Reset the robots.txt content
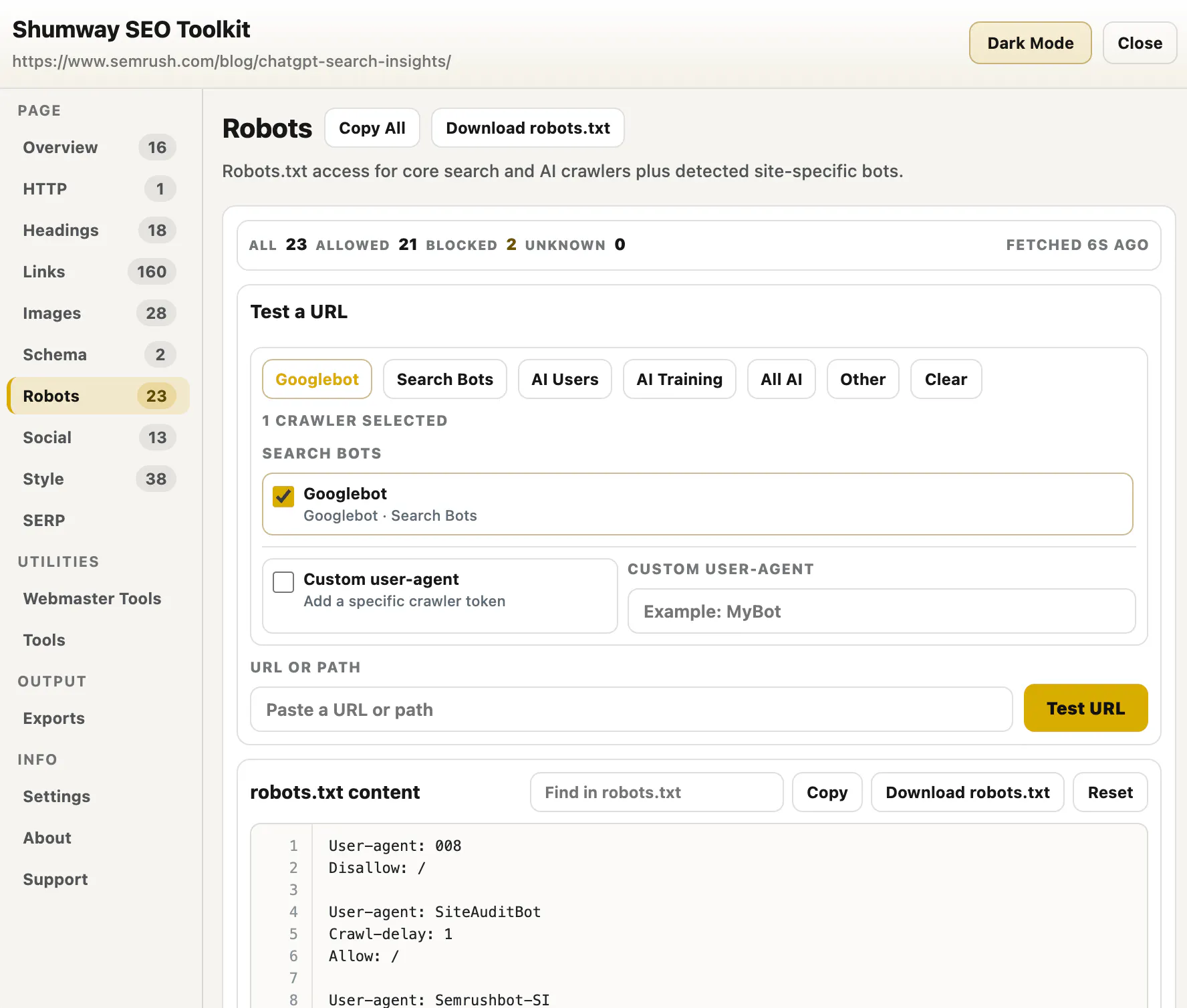The width and height of the screenshot is (1187, 1008). click(x=1110, y=792)
